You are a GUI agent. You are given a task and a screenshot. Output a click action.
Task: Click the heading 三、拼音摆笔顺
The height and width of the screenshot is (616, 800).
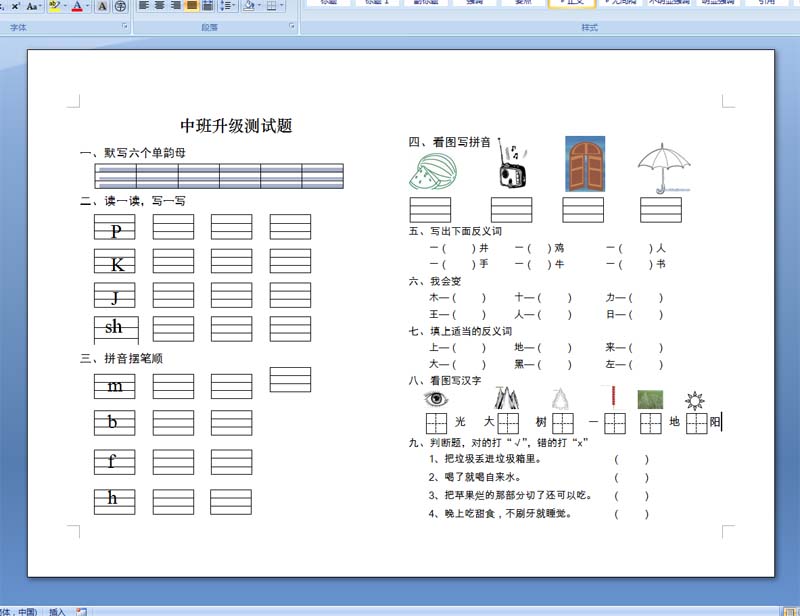[x=121, y=358]
